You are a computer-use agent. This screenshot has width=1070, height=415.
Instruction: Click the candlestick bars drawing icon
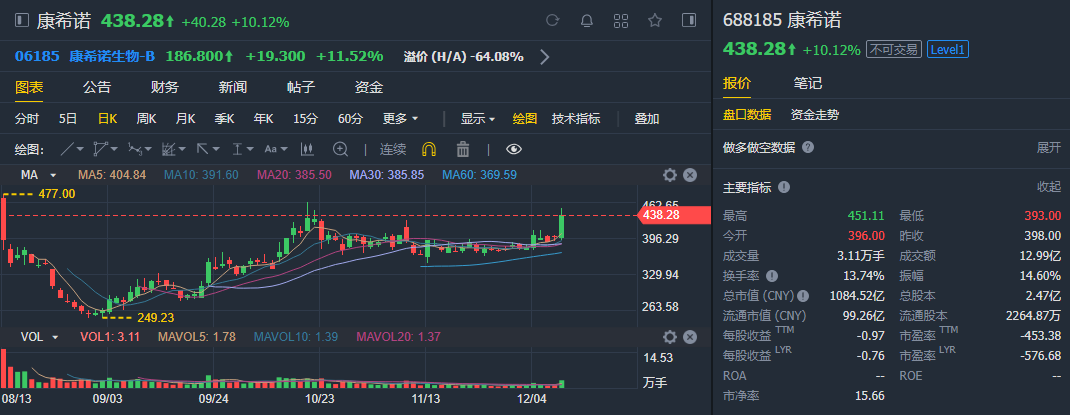(x=306, y=149)
